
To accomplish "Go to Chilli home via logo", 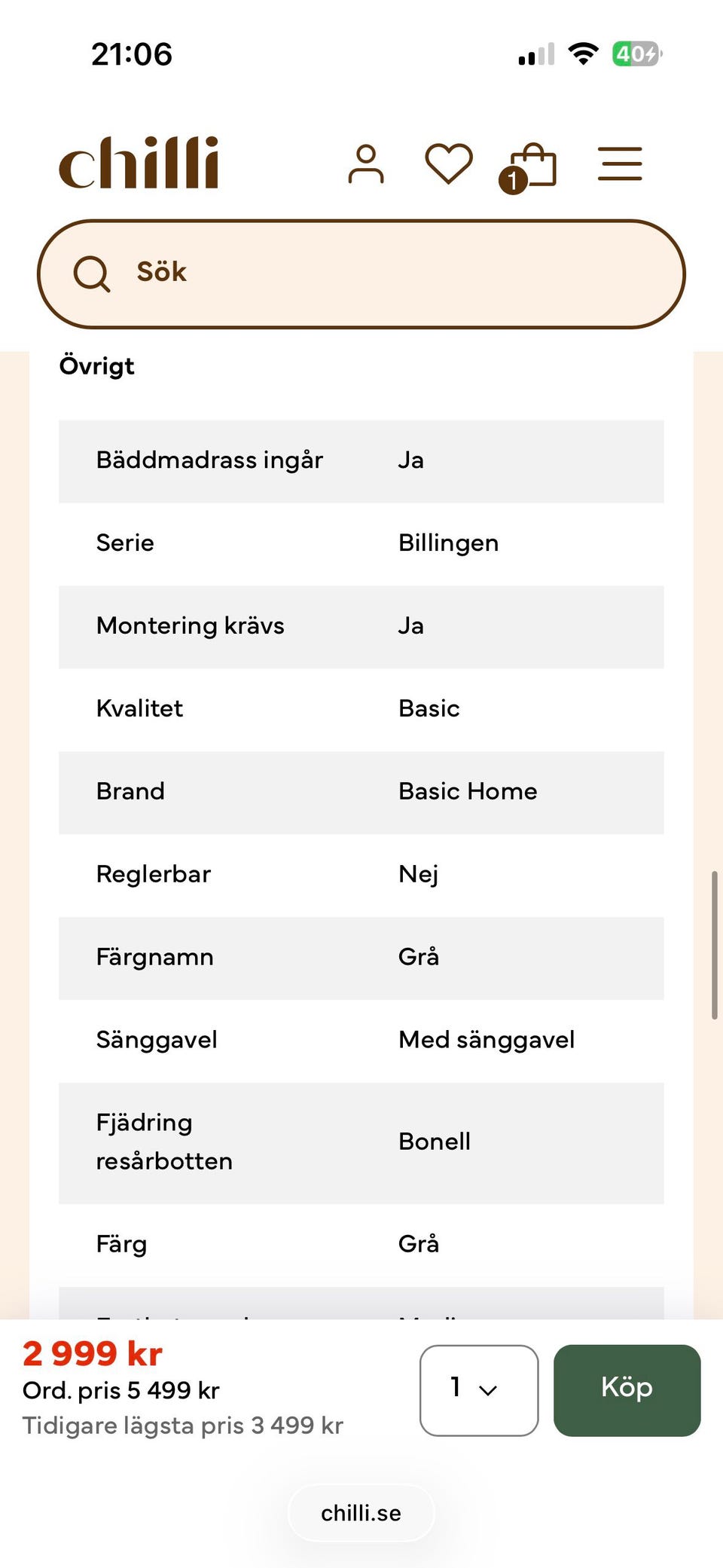I will click(x=139, y=163).
